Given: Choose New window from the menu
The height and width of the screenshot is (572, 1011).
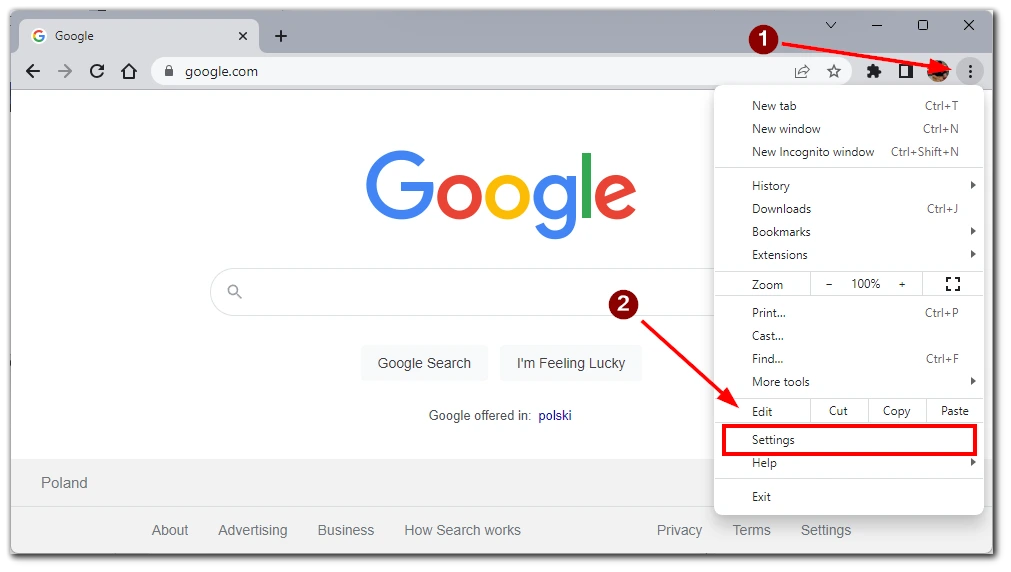Looking at the screenshot, I should click(849, 129).
